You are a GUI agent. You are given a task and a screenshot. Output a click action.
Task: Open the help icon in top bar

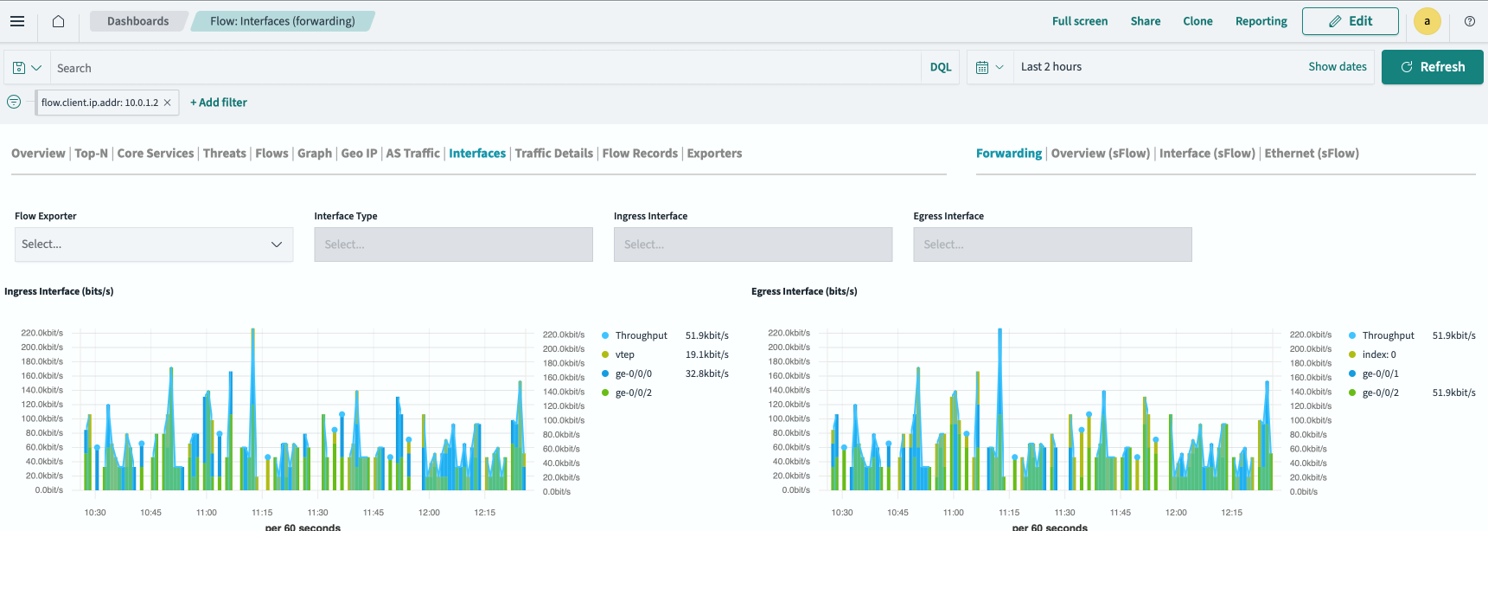[1469, 21]
